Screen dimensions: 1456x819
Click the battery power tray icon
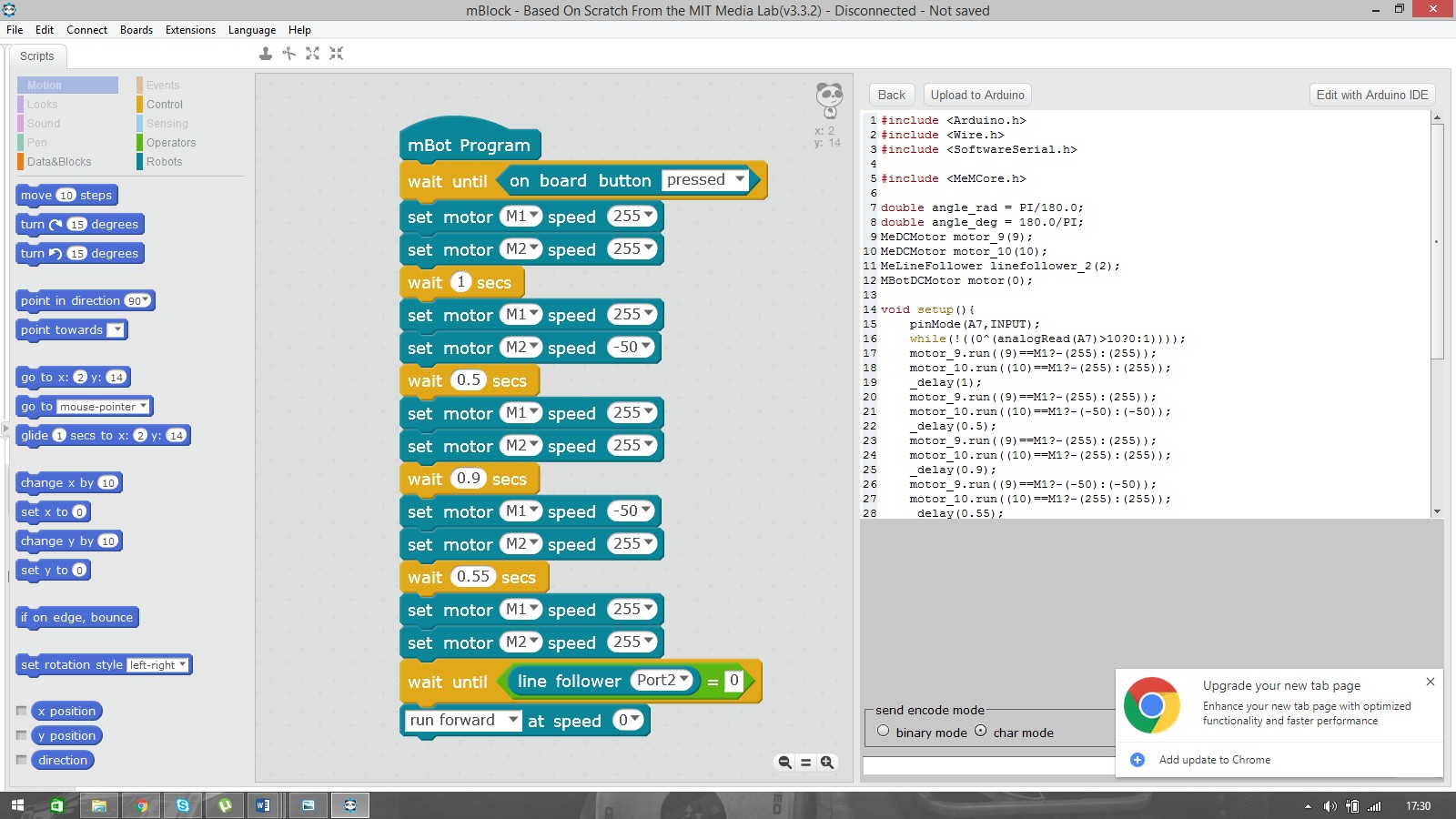coord(1353,806)
